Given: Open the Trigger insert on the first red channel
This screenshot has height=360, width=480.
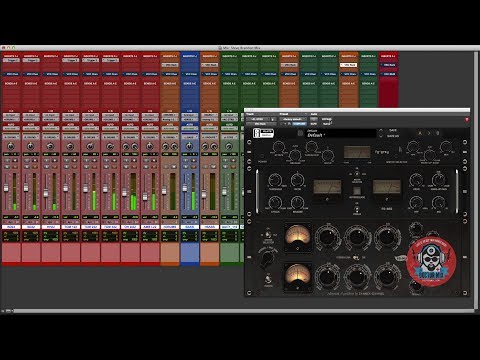Looking at the screenshot, I should pyautogui.click(x=11, y=60).
